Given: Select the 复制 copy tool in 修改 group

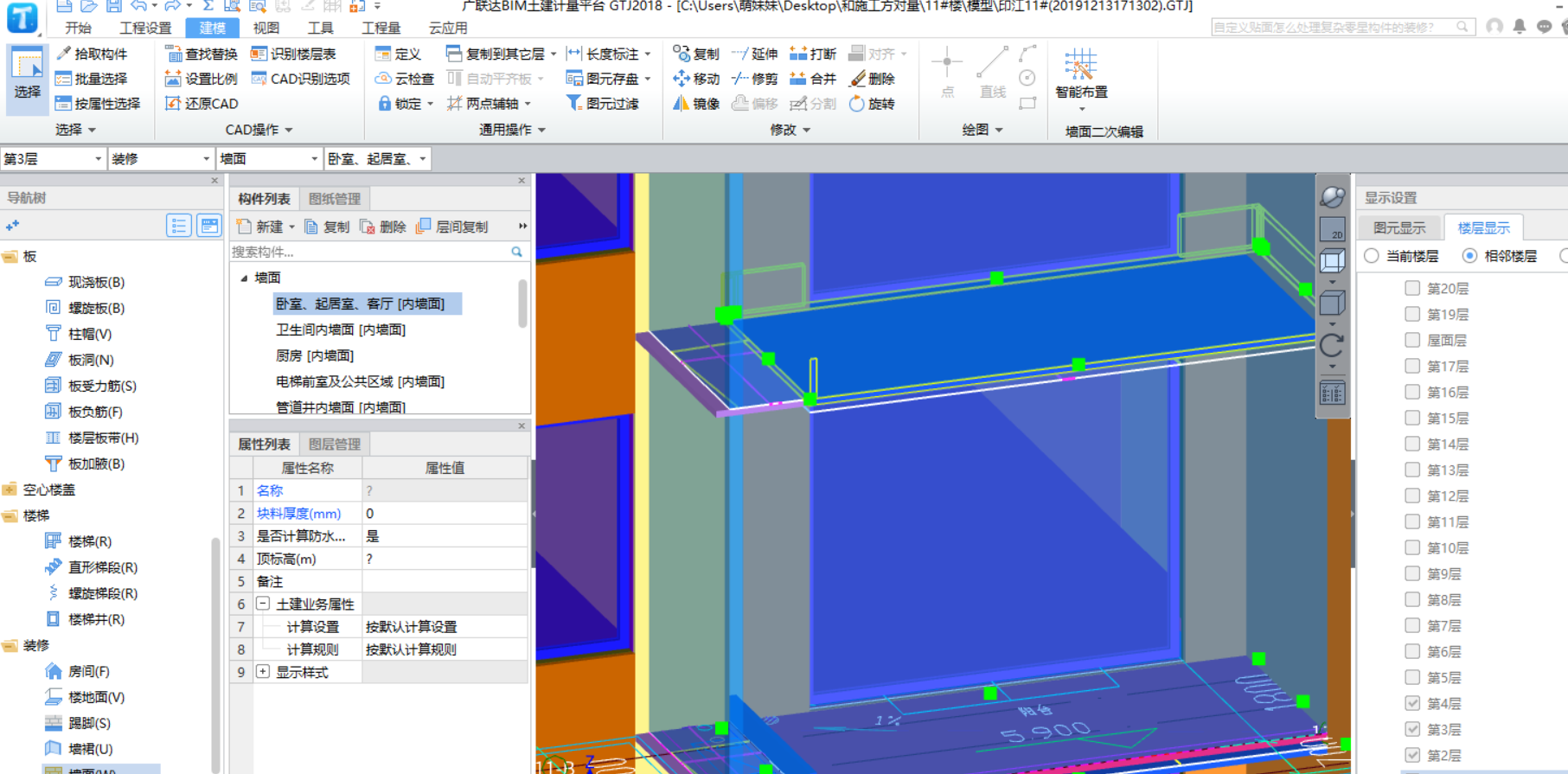Looking at the screenshot, I should (696, 54).
